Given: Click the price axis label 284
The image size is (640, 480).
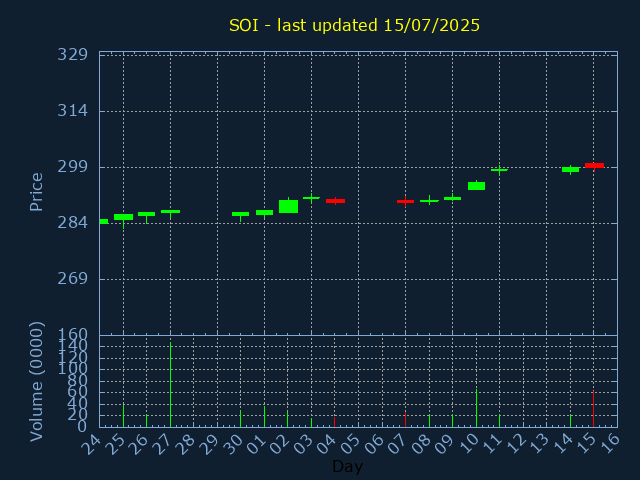Looking at the screenshot, I should coord(73,223).
